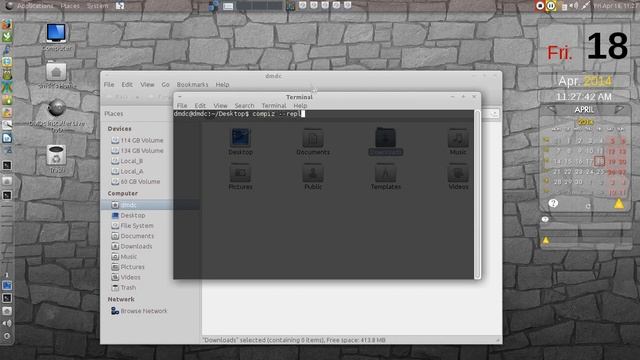
Task: Open Help menu in file manager window
Action: pos(222,84)
